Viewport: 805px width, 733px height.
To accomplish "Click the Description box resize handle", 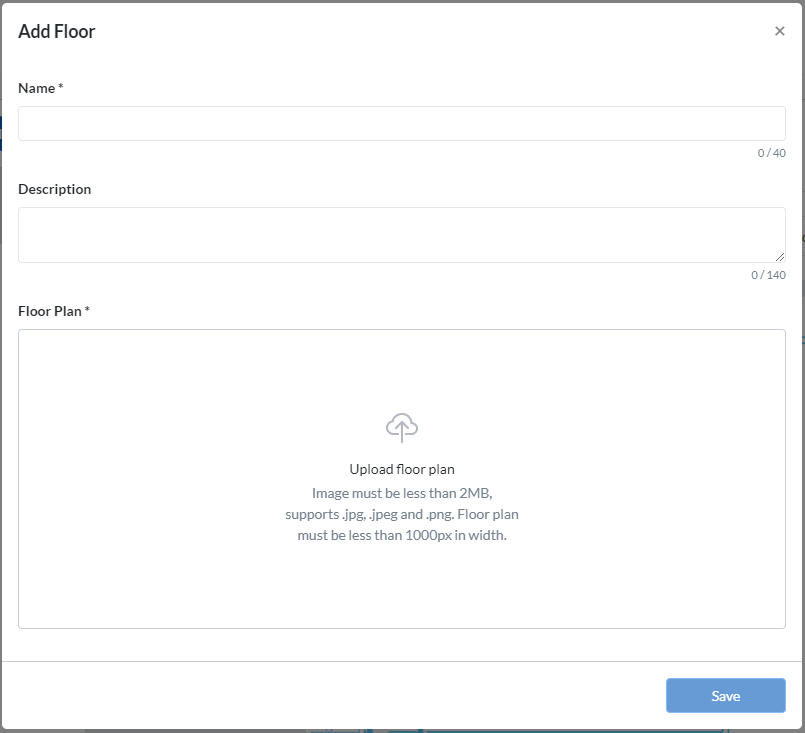I will [780, 257].
